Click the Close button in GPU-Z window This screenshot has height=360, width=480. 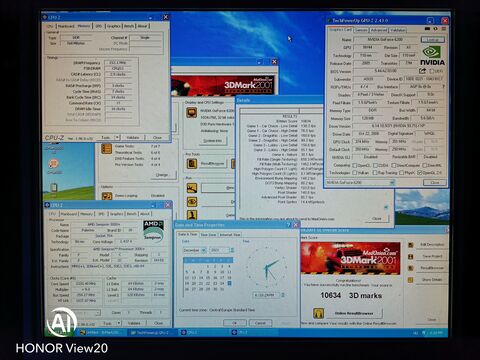click(435, 183)
